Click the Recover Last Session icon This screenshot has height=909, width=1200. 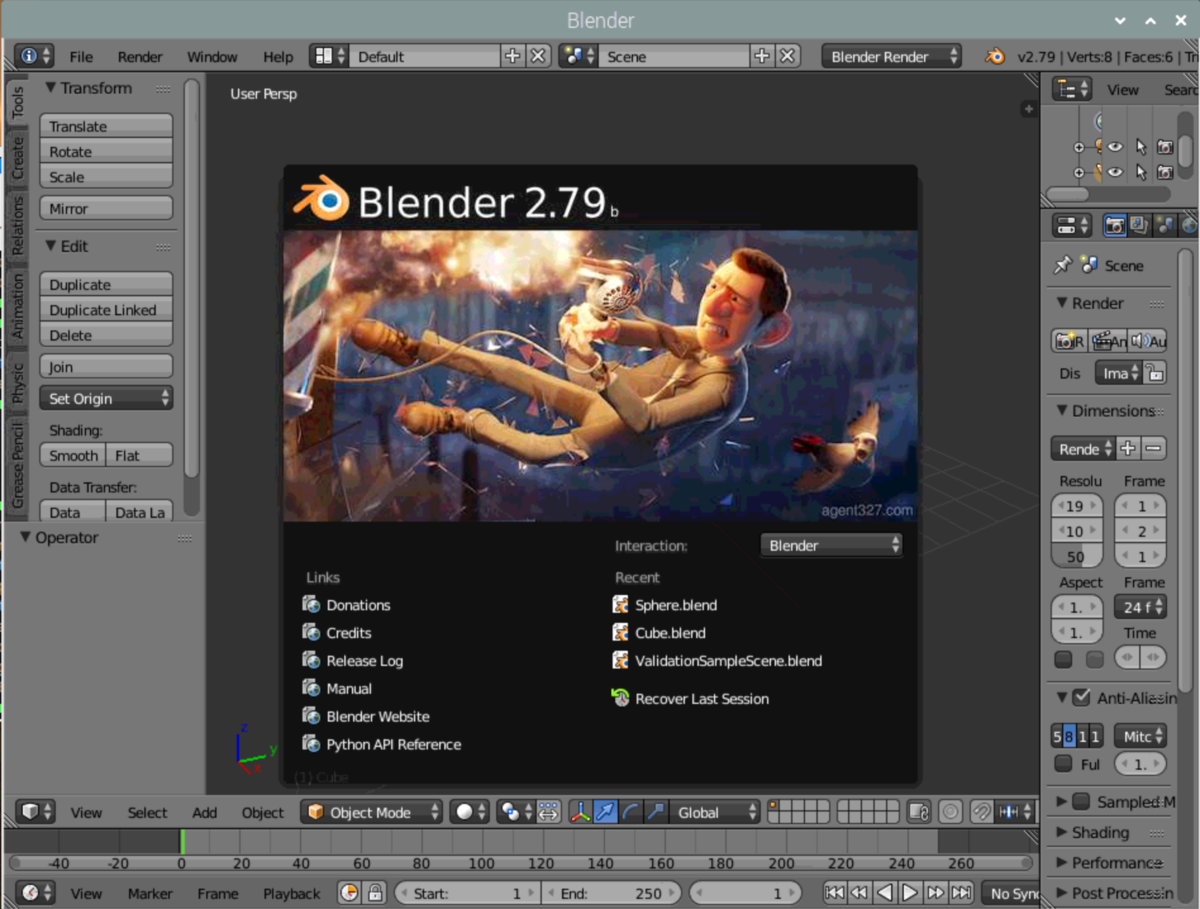[x=621, y=698]
